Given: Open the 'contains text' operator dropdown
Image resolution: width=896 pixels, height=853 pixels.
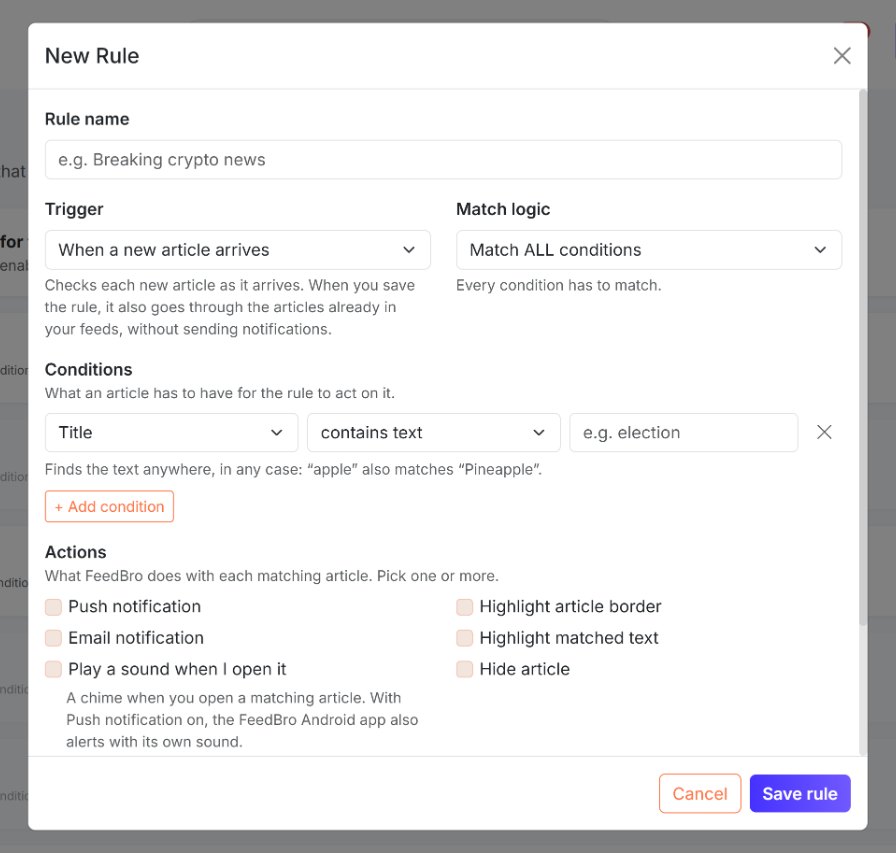Looking at the screenshot, I should click(x=434, y=432).
